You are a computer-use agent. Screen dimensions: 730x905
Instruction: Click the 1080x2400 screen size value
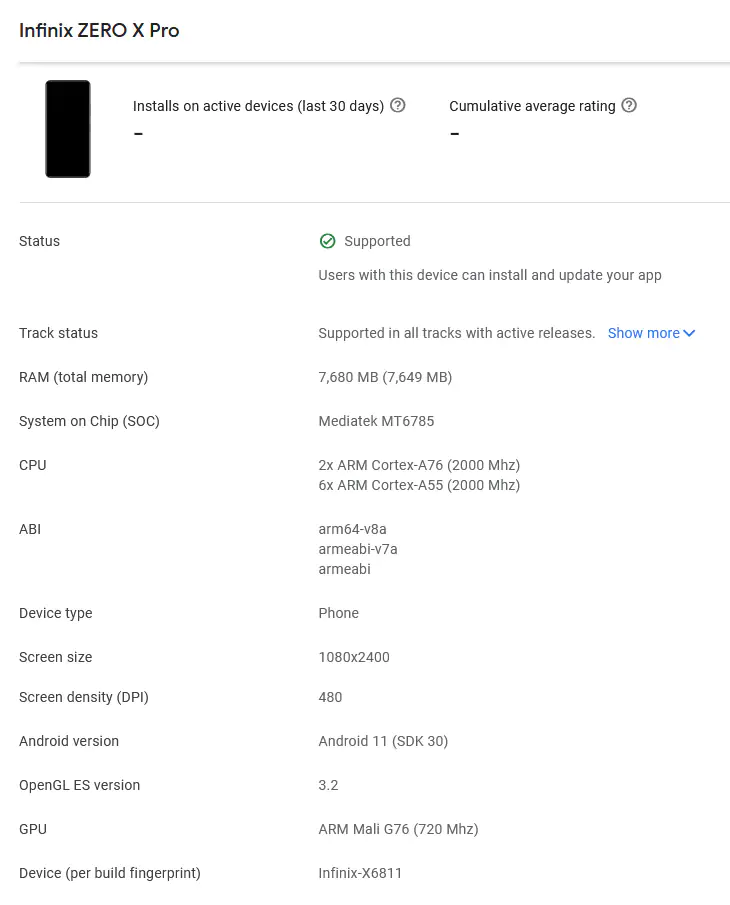click(x=354, y=657)
